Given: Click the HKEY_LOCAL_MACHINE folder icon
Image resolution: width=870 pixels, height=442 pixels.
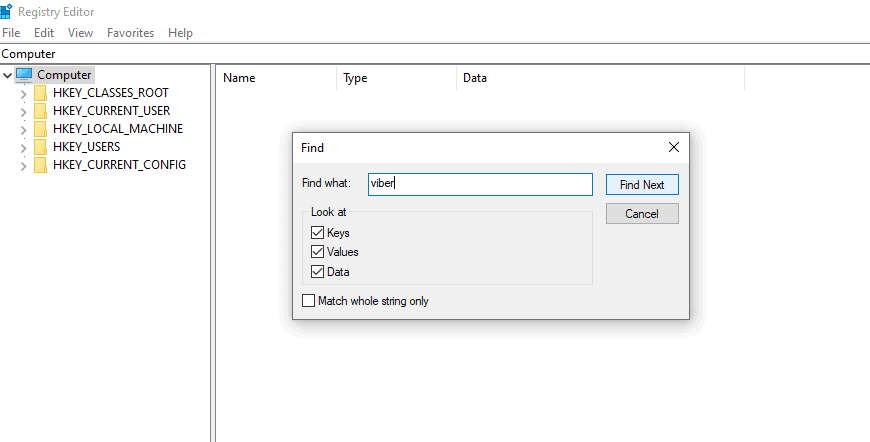Looking at the screenshot, I should pyautogui.click(x=40, y=129).
